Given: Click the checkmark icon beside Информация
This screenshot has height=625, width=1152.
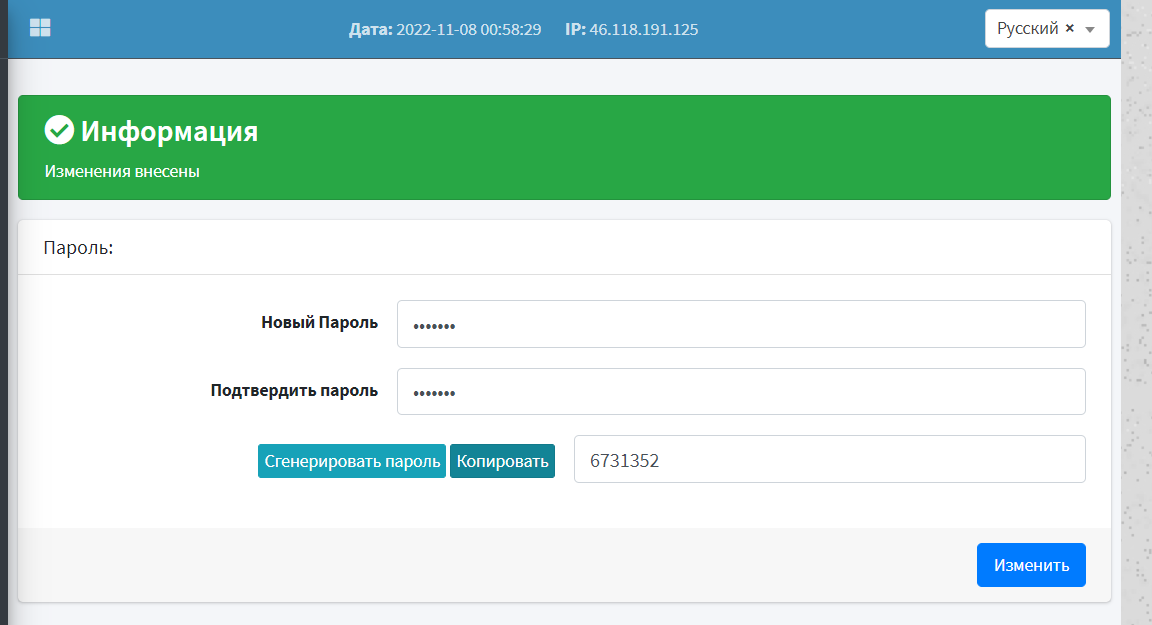Looking at the screenshot, I should pyautogui.click(x=59, y=130).
